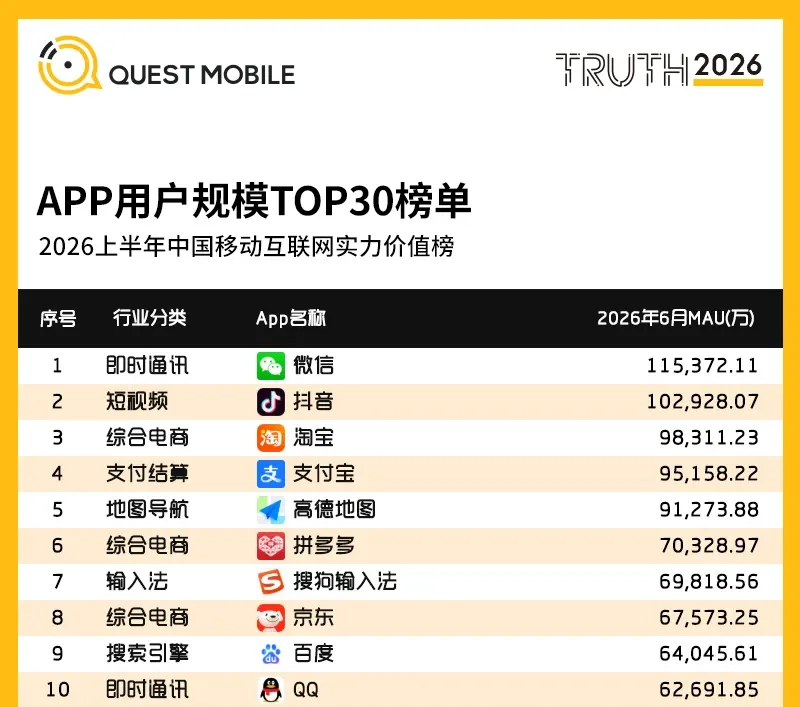
Task: Click the MAU value 62,691.85
Action: [x=709, y=690]
